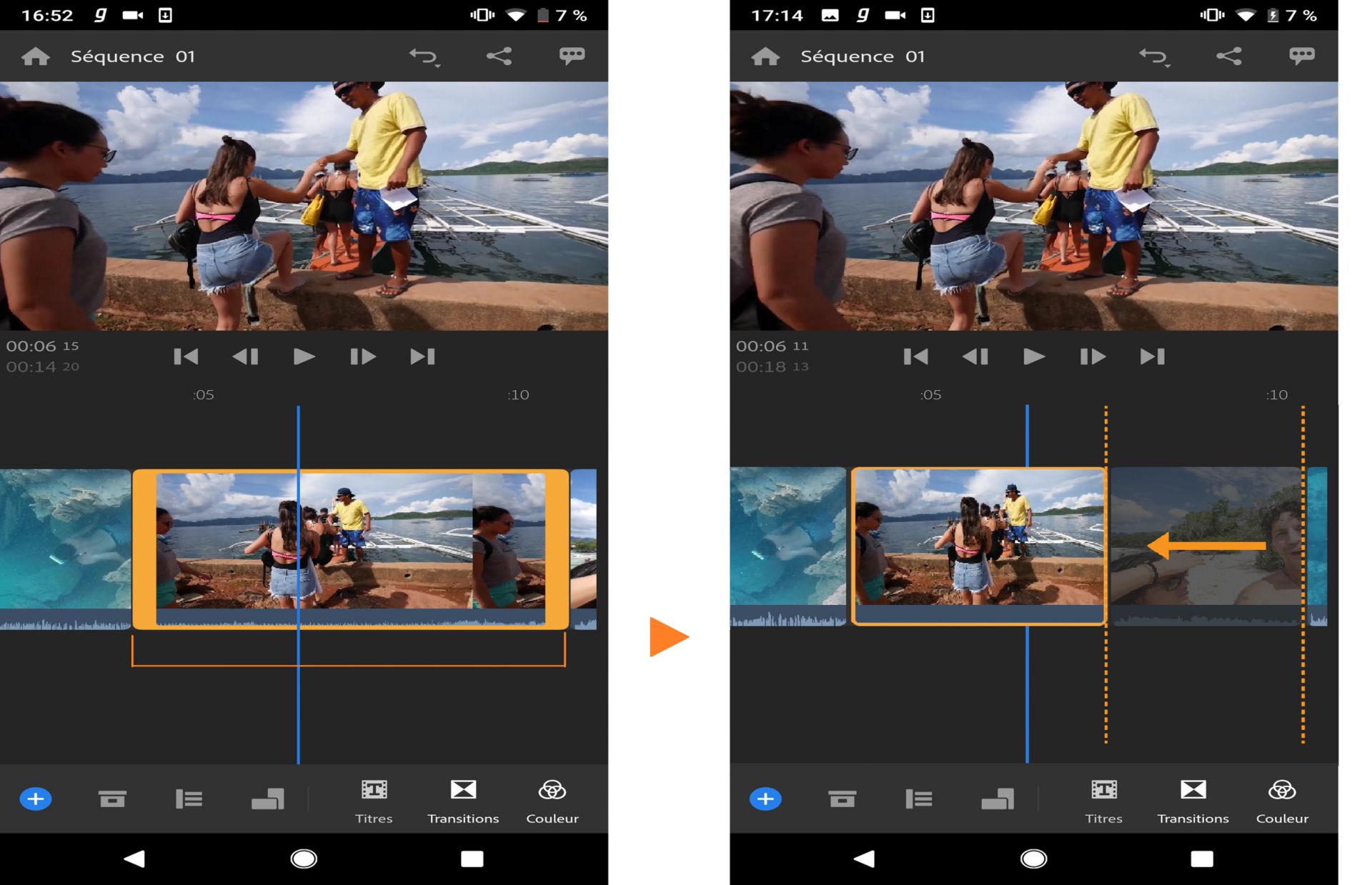
Task: Open comments bubble icon in right screenshot
Action: [x=1301, y=56]
